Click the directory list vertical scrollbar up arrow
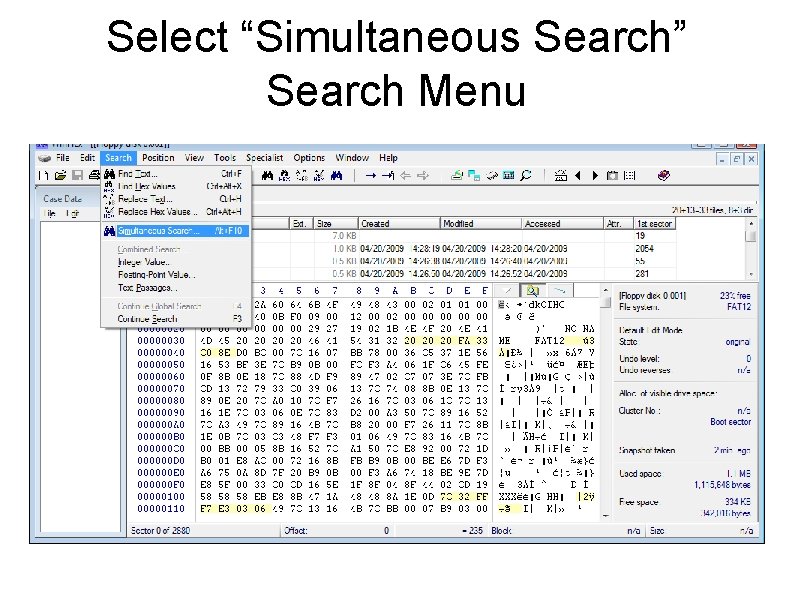 coord(751,223)
